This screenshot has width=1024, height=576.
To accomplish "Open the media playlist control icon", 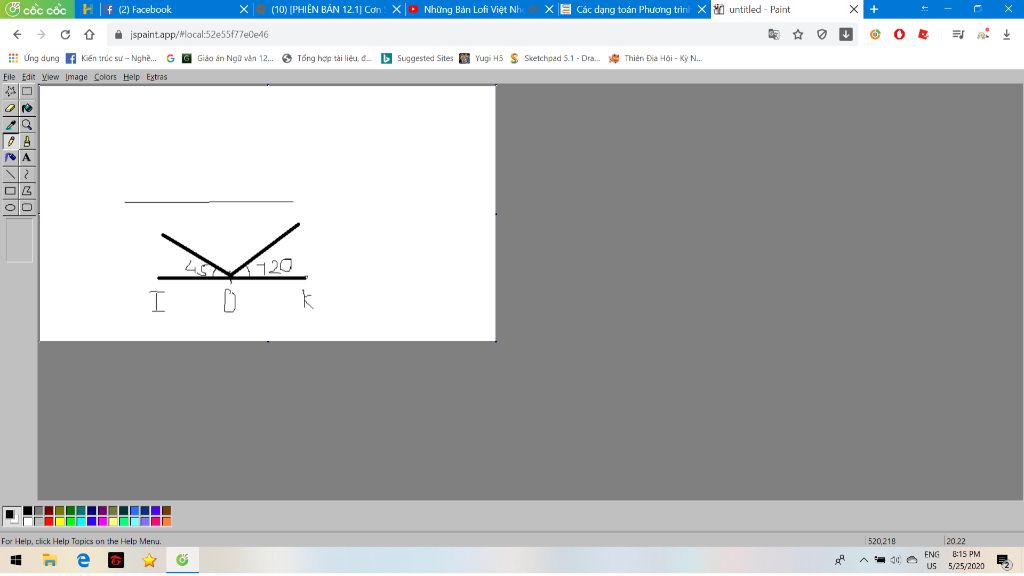I will click(x=958, y=35).
